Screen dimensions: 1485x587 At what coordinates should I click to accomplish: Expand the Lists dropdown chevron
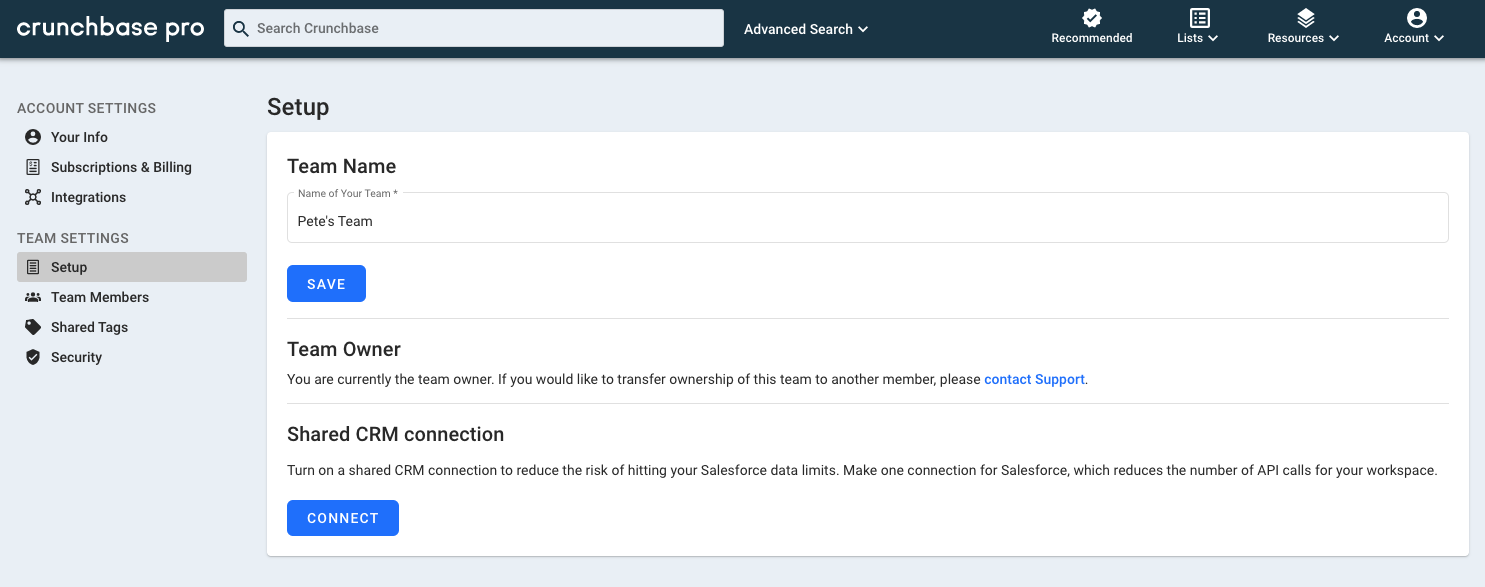click(x=1213, y=38)
